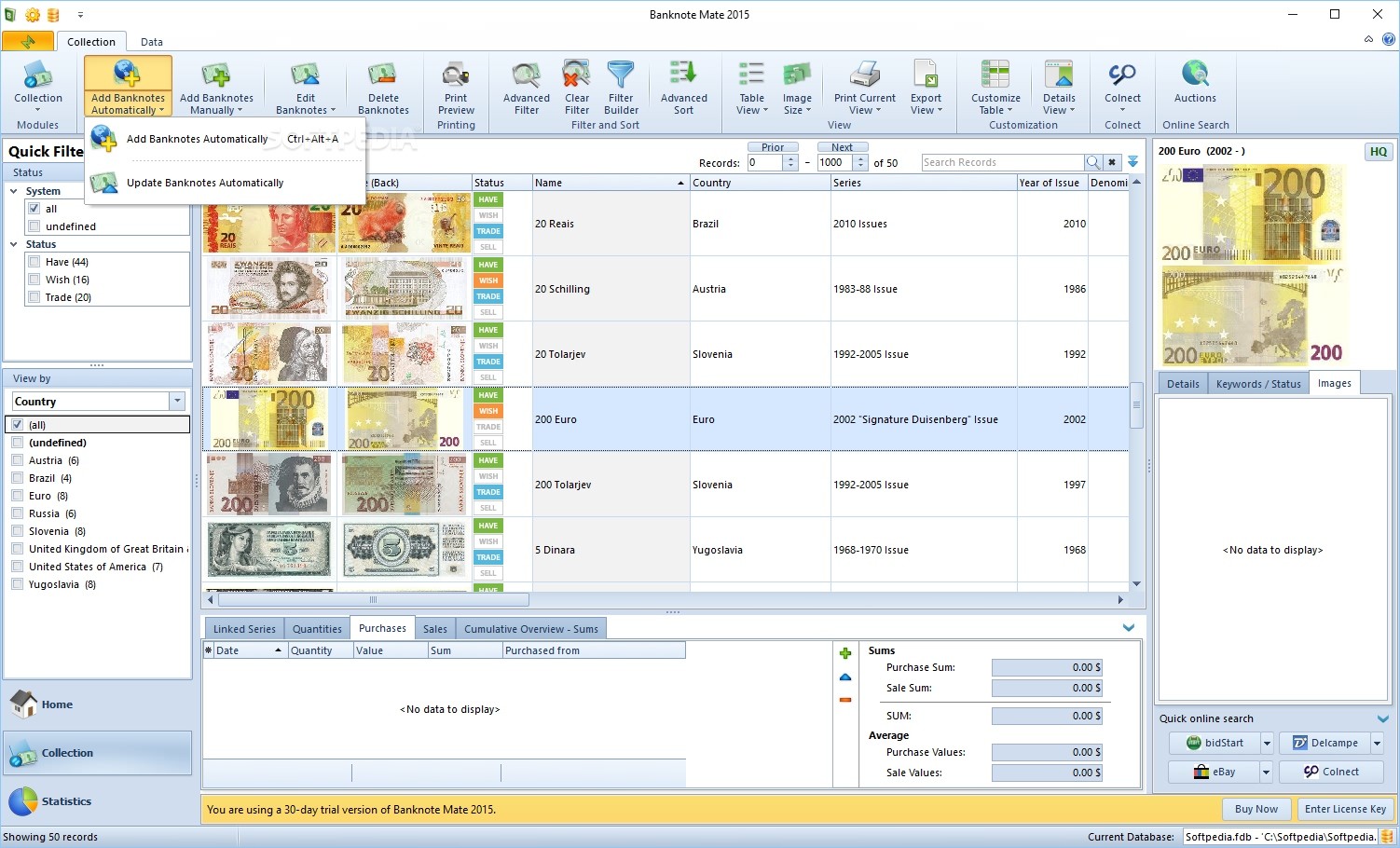Collapse the bottom purchases panel chevron
The width and height of the screenshot is (1400, 848).
[x=1129, y=628]
